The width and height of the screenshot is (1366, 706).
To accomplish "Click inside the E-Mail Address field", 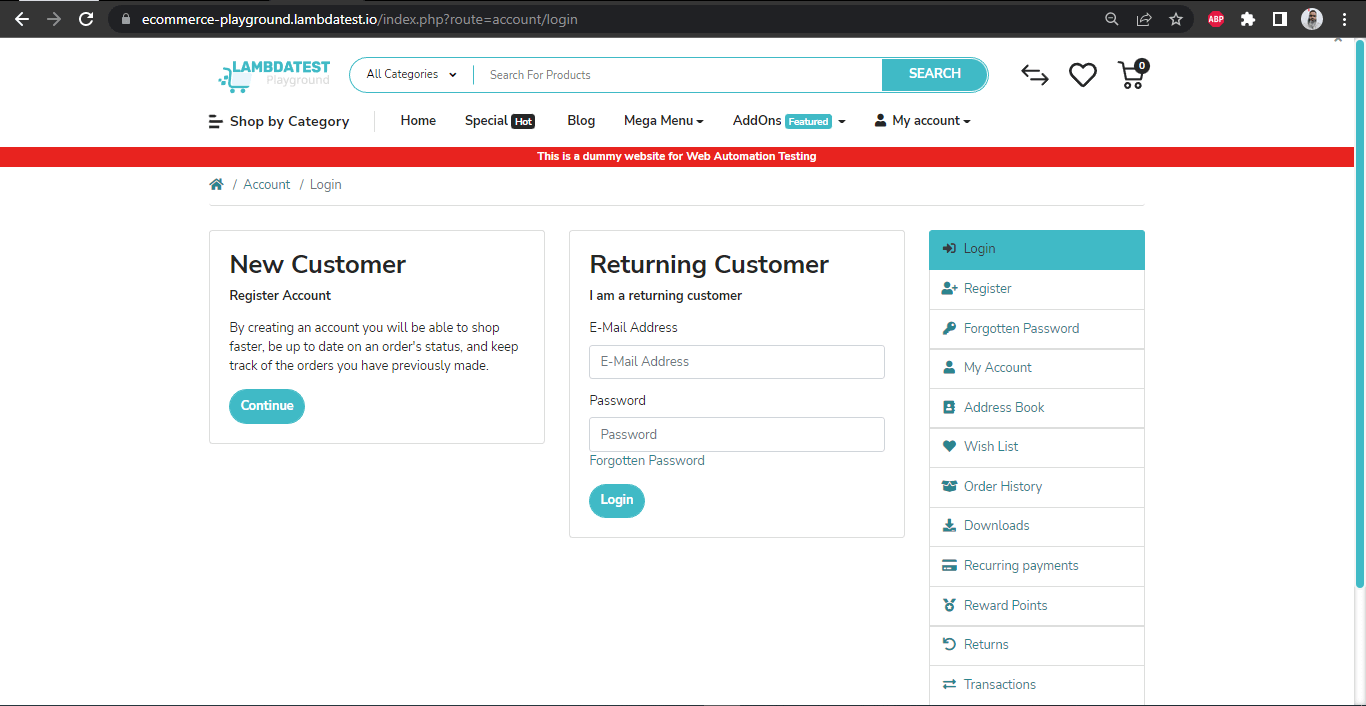I will pos(736,361).
